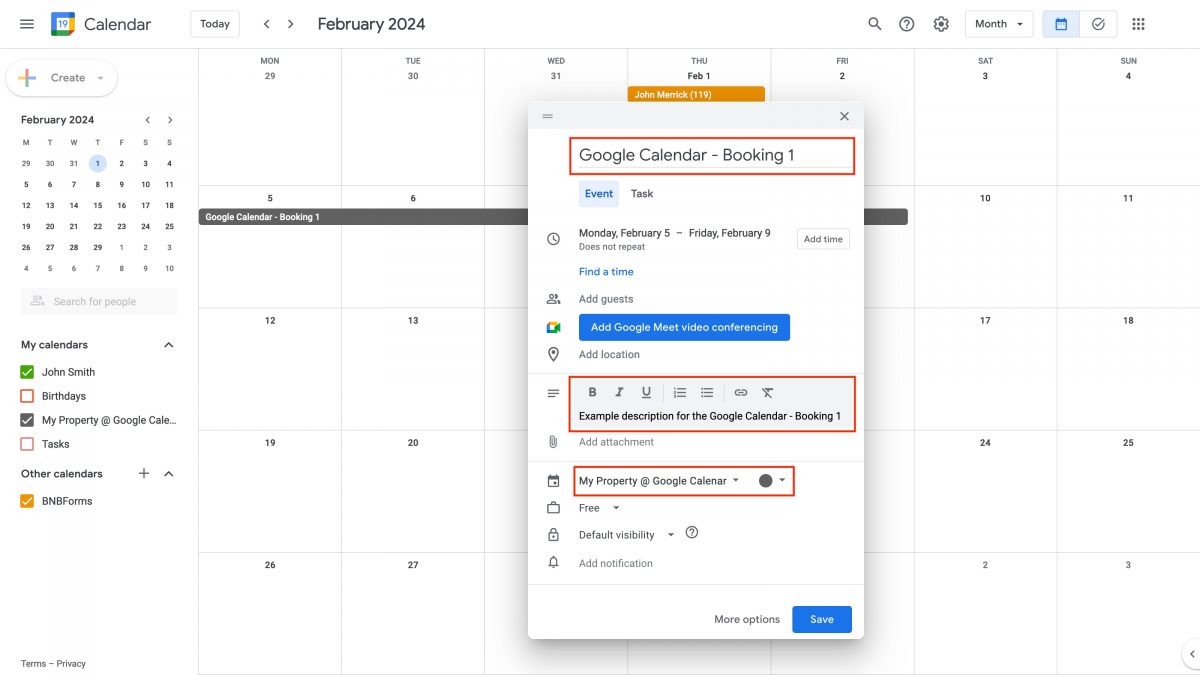Image resolution: width=1200 pixels, height=675 pixels.
Task: Enable the Birthdays calendar
Action: pos(25,395)
